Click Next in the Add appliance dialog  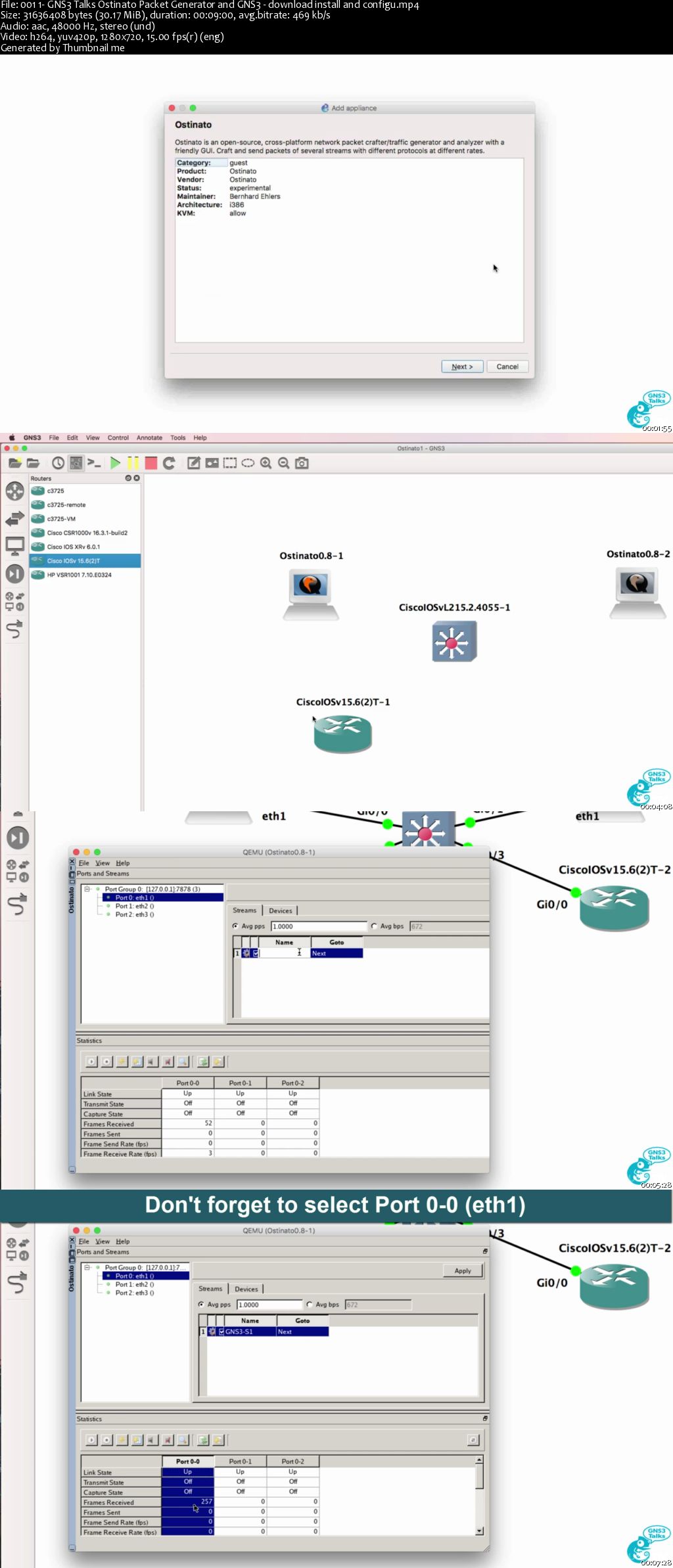[x=462, y=367]
